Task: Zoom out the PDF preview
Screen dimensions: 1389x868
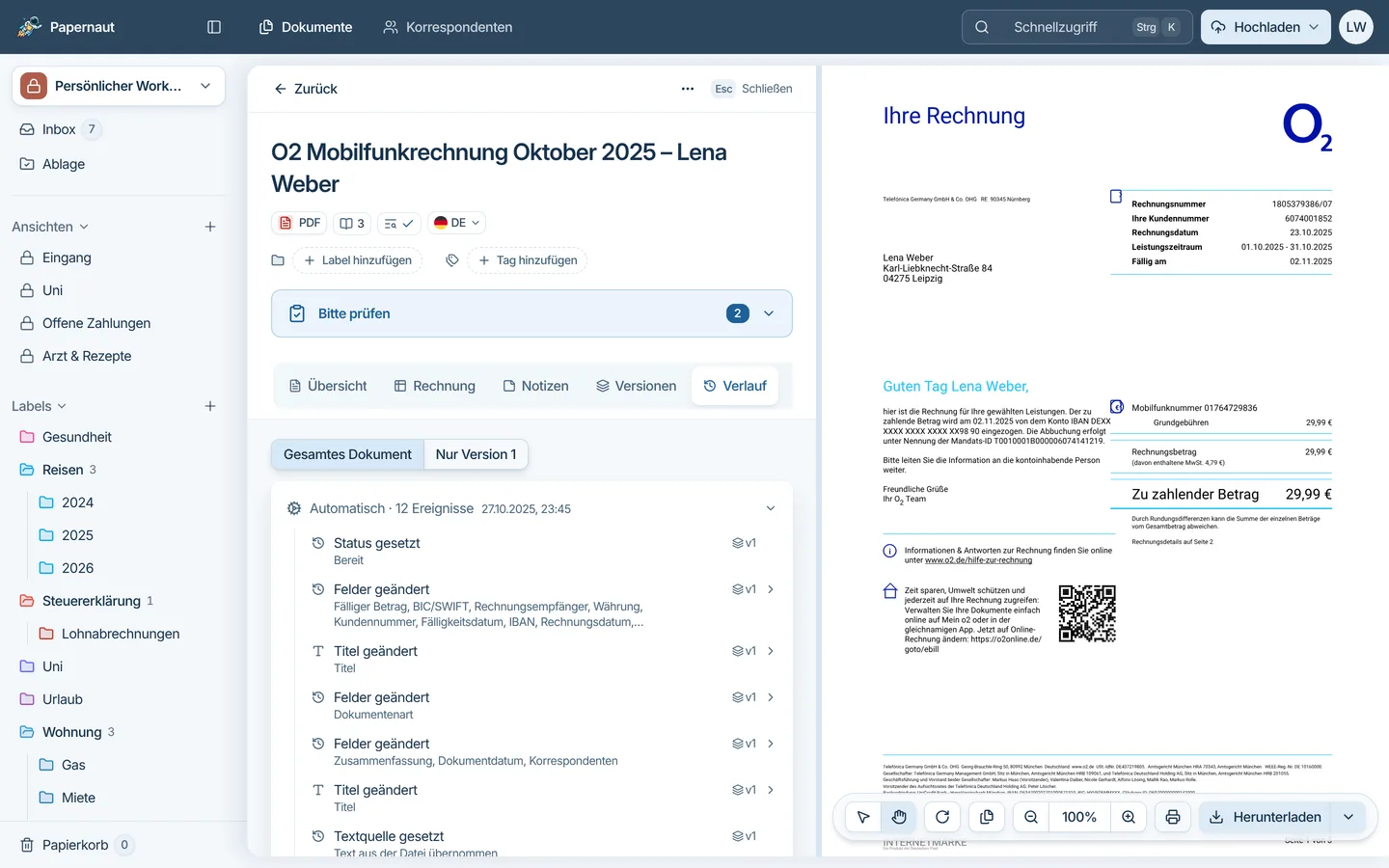Action: pos(1031,817)
